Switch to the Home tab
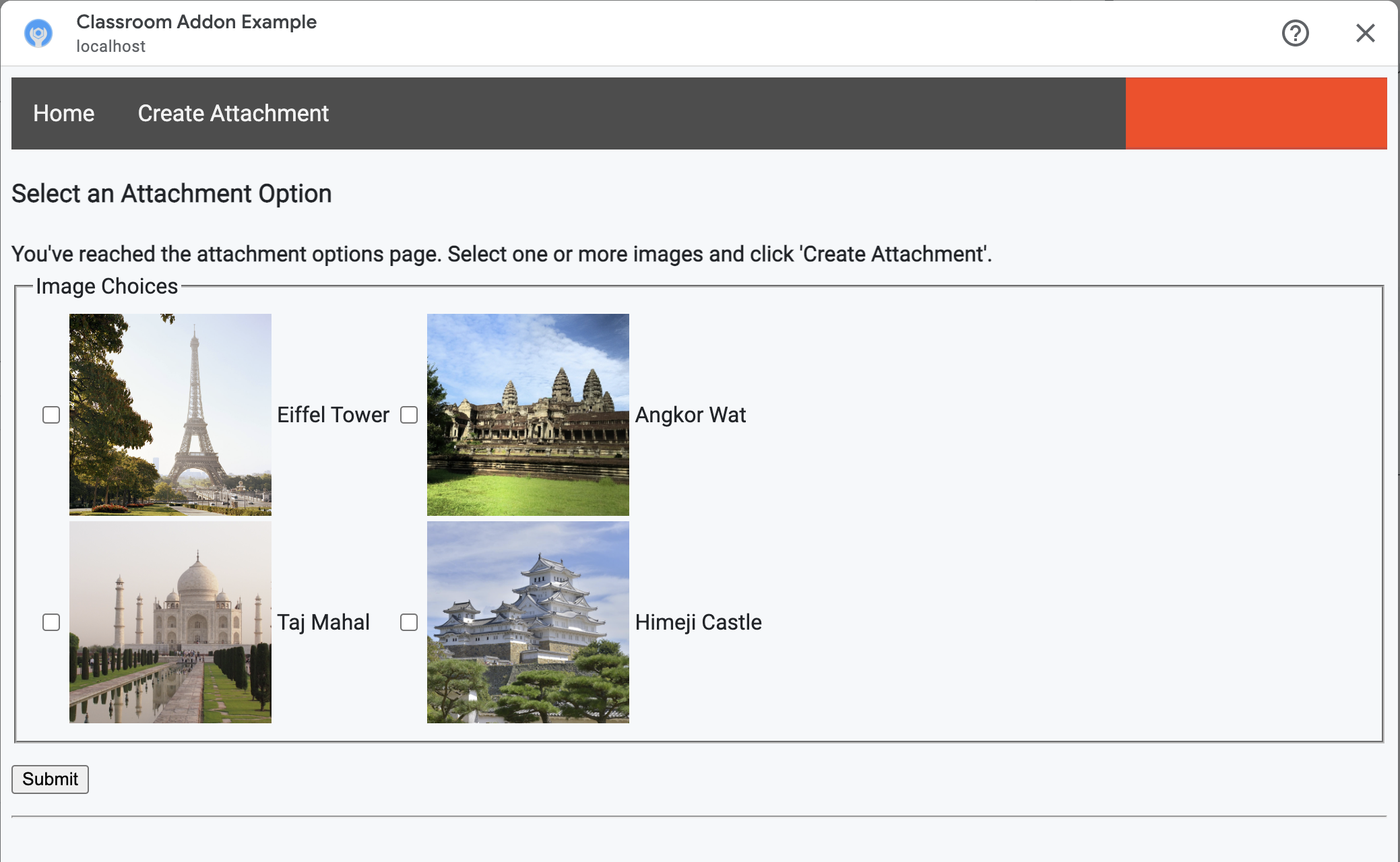The image size is (1400, 862). [x=64, y=113]
